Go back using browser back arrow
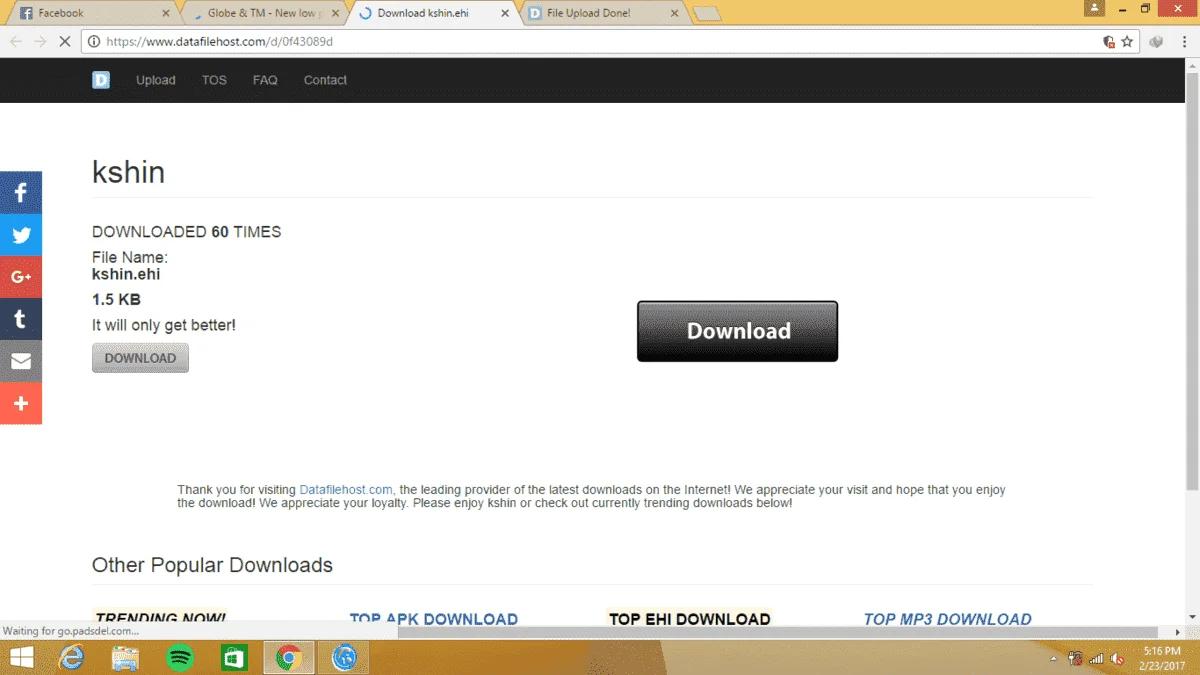This screenshot has width=1200, height=675. 16,42
